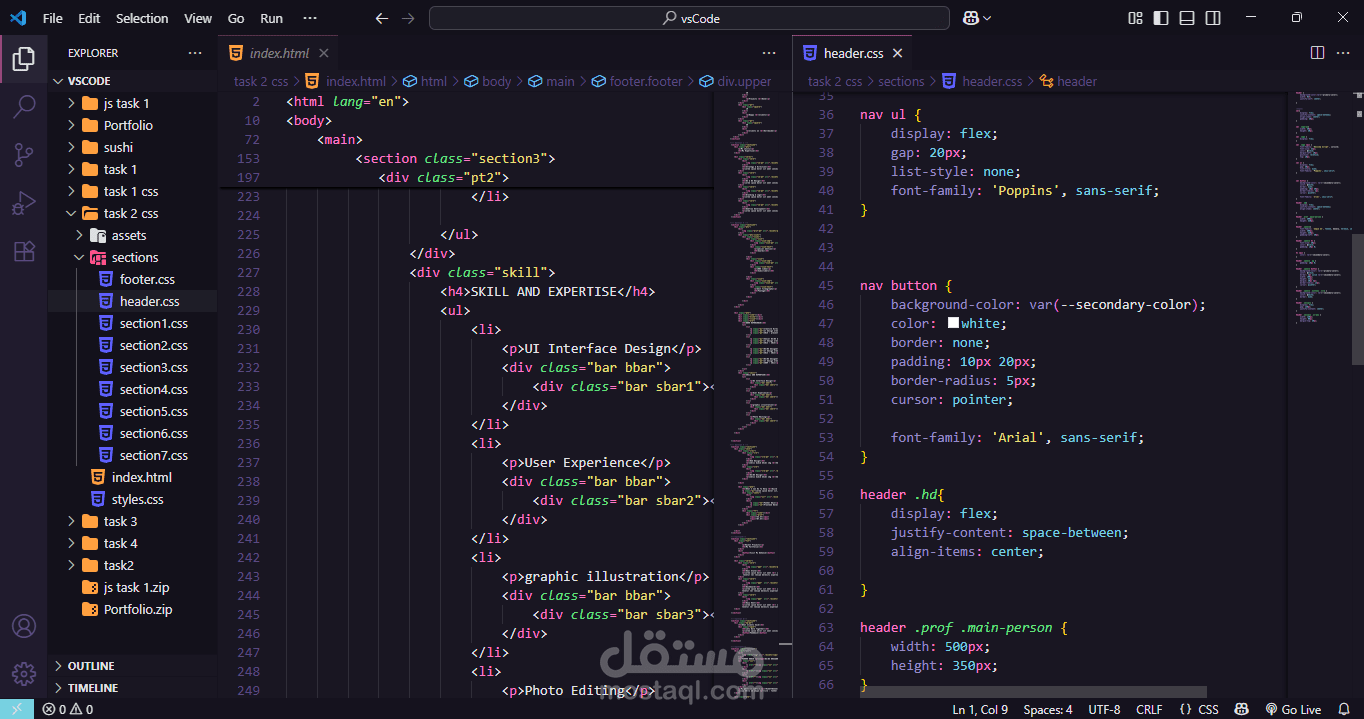Click the white color swatch in header.css
This screenshot has width=1364, height=719.
[953, 324]
